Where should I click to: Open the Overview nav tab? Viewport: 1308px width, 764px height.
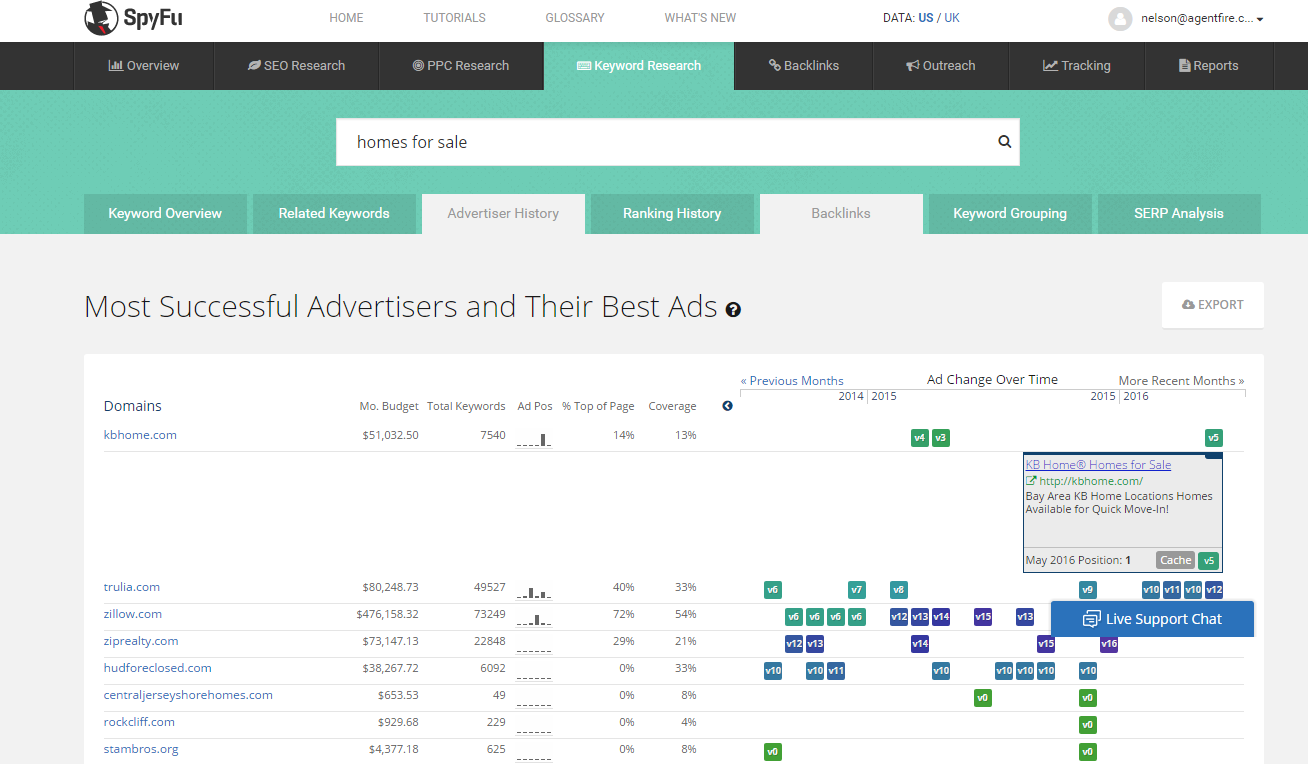tap(144, 66)
